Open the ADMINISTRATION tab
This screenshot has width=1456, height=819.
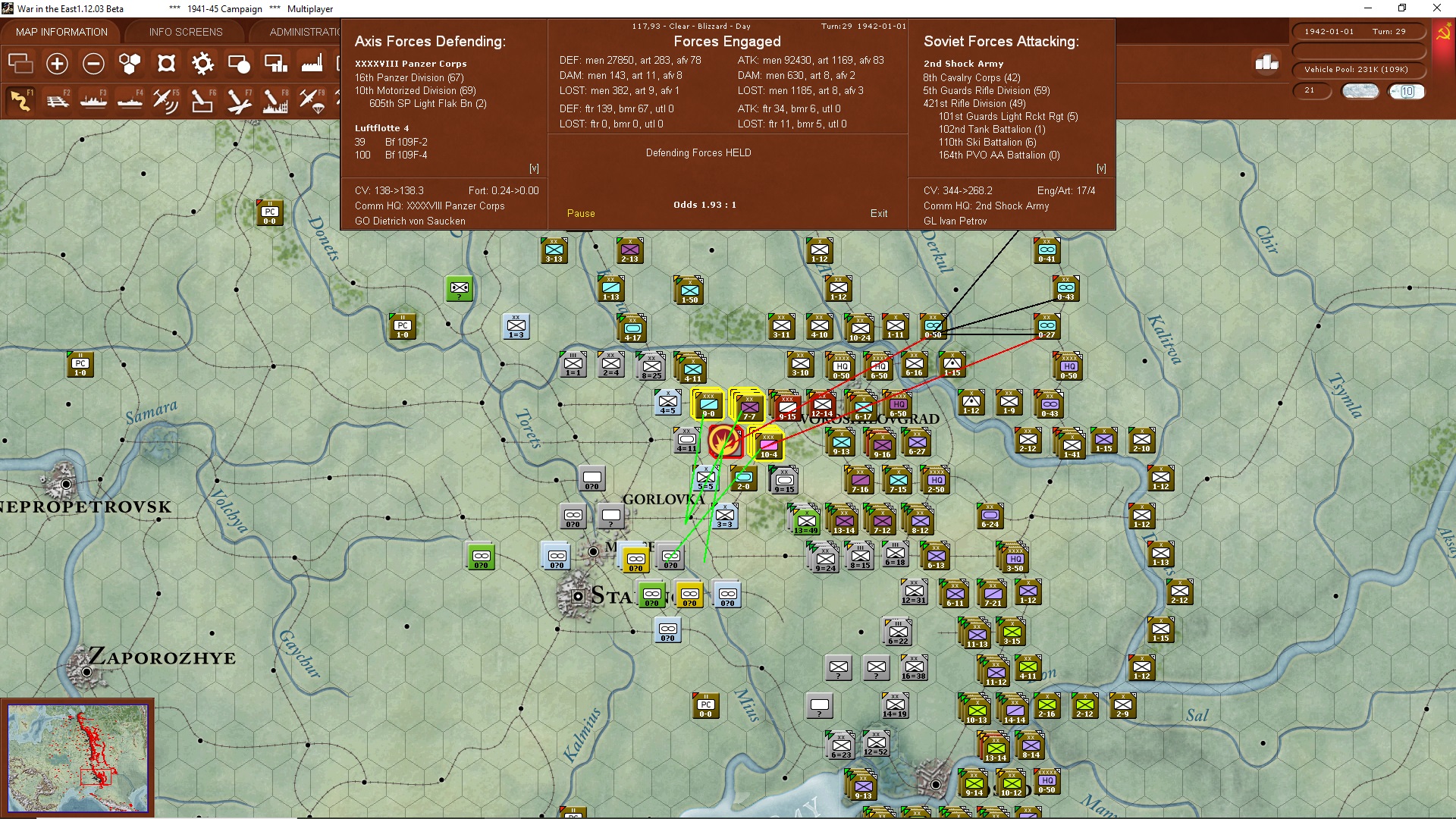[305, 32]
